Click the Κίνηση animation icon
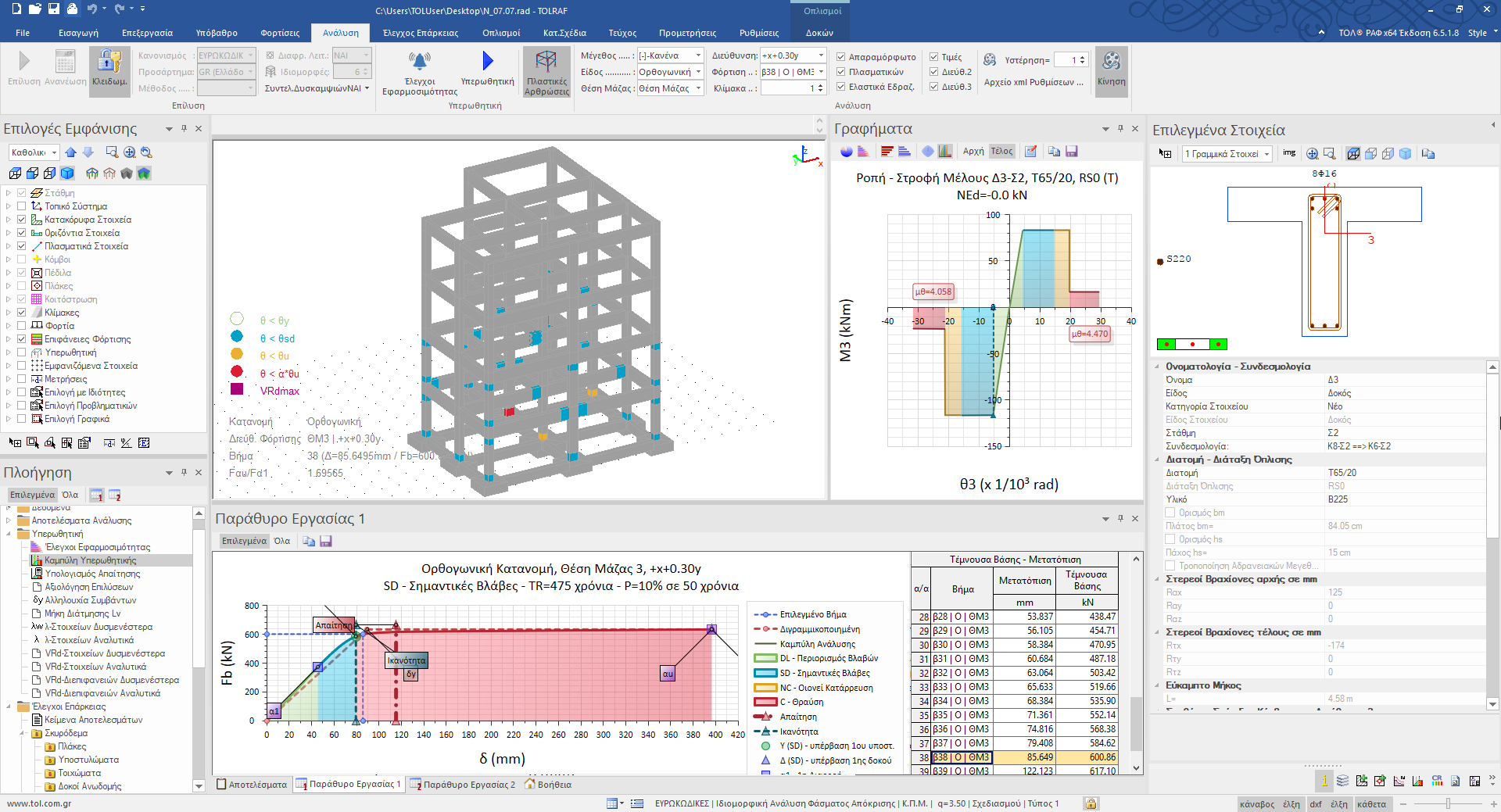 [1111, 61]
